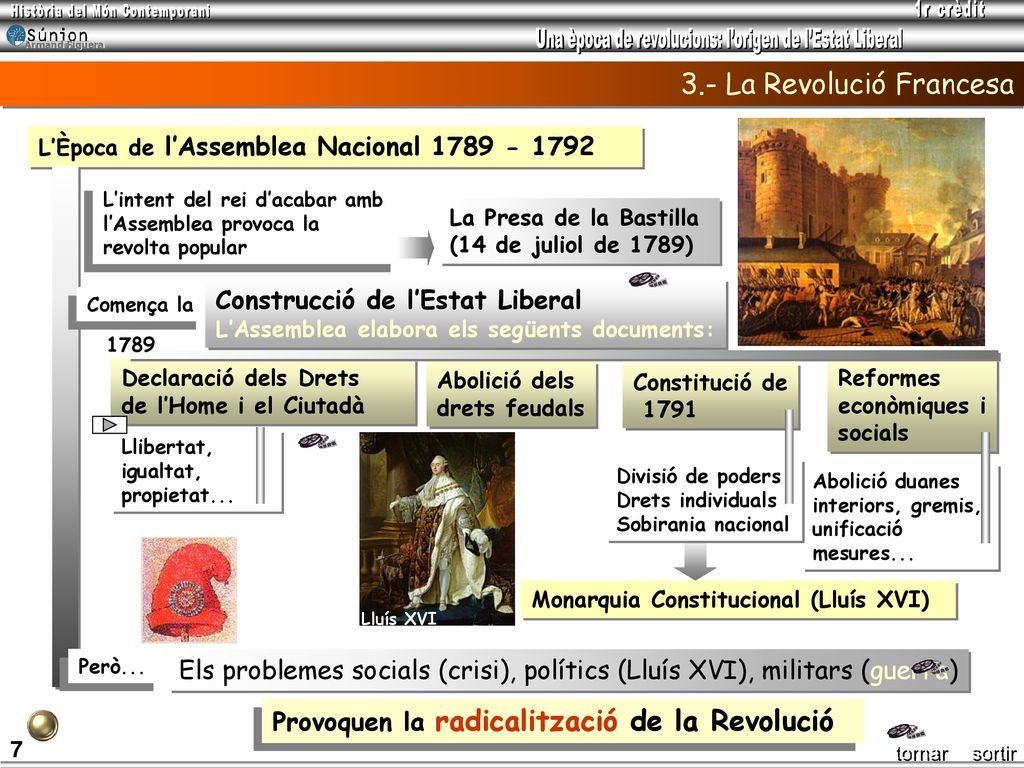1024x768 pixels.
Task: Click the film reel icon beside Bastilla box
Action: 648,280
